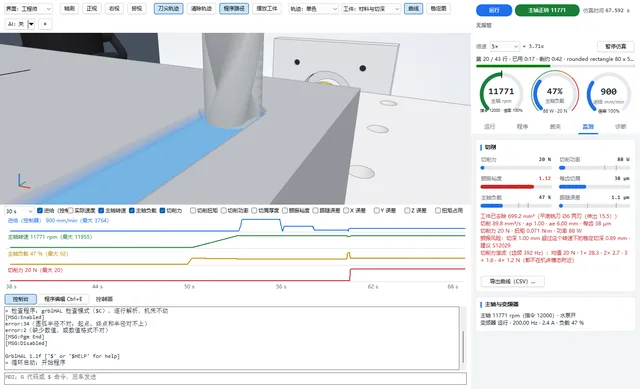This screenshot has width=640, height=389.
Task: Click the 无报警 no-alarm status text
Action: 484,25
